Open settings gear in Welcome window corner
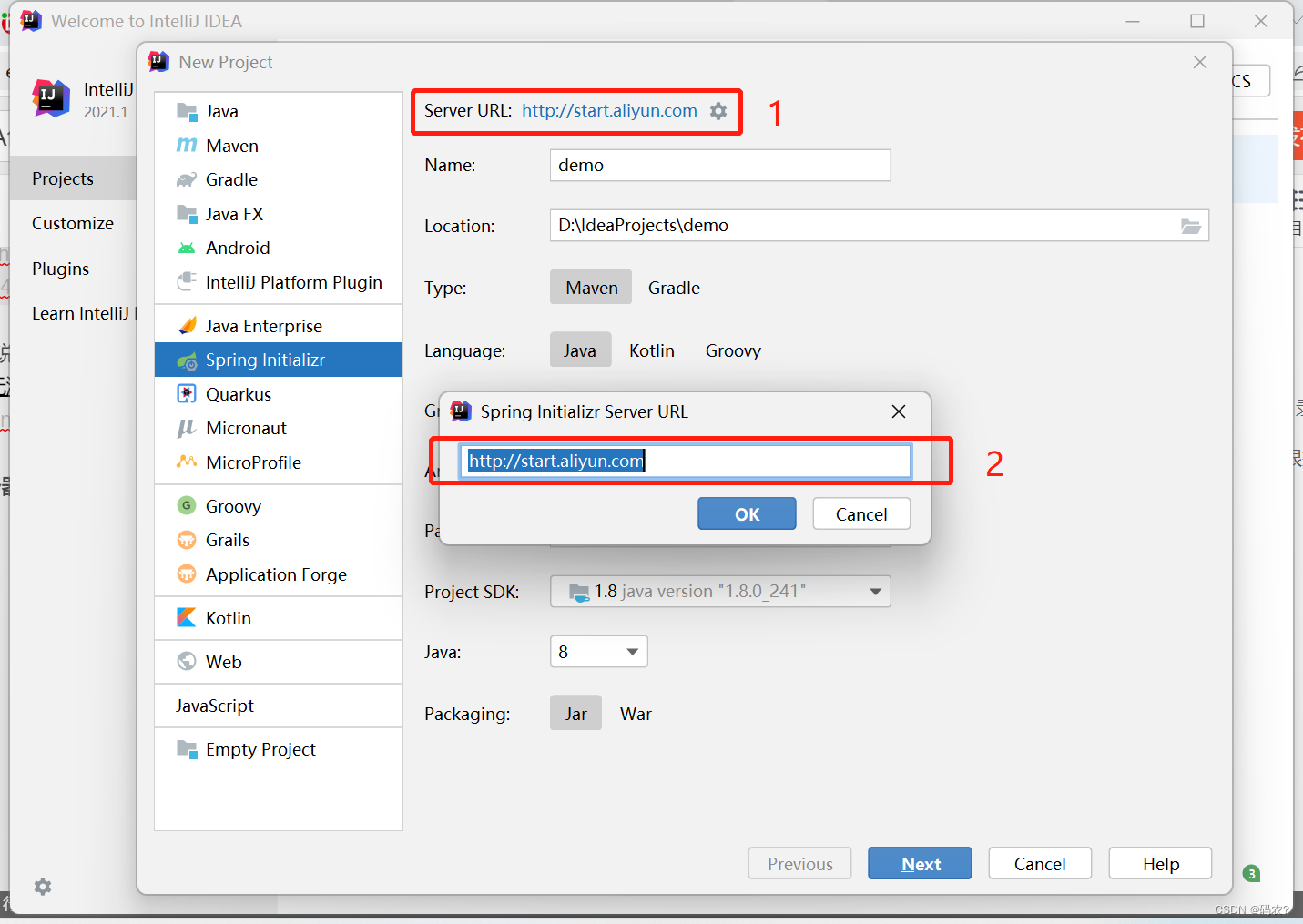This screenshot has width=1303, height=924. click(43, 887)
